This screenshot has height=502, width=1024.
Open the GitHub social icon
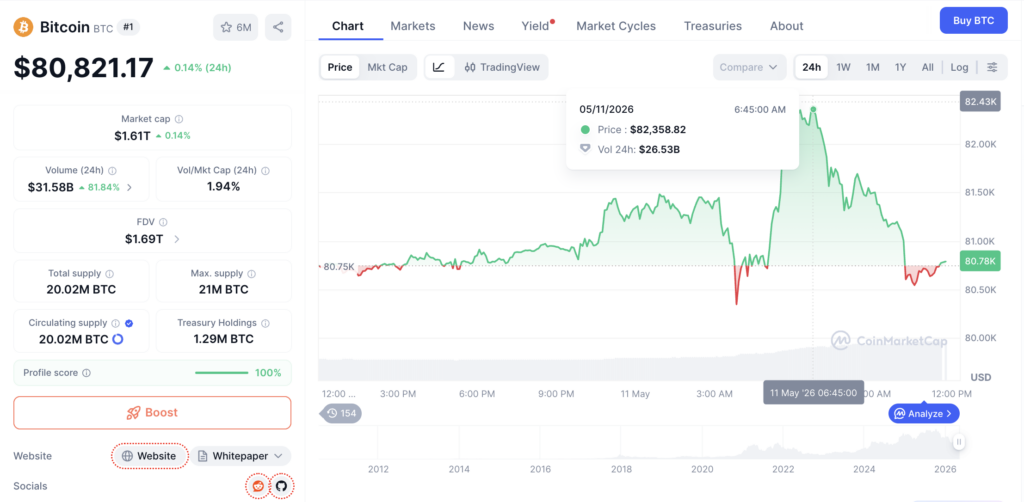pos(281,486)
